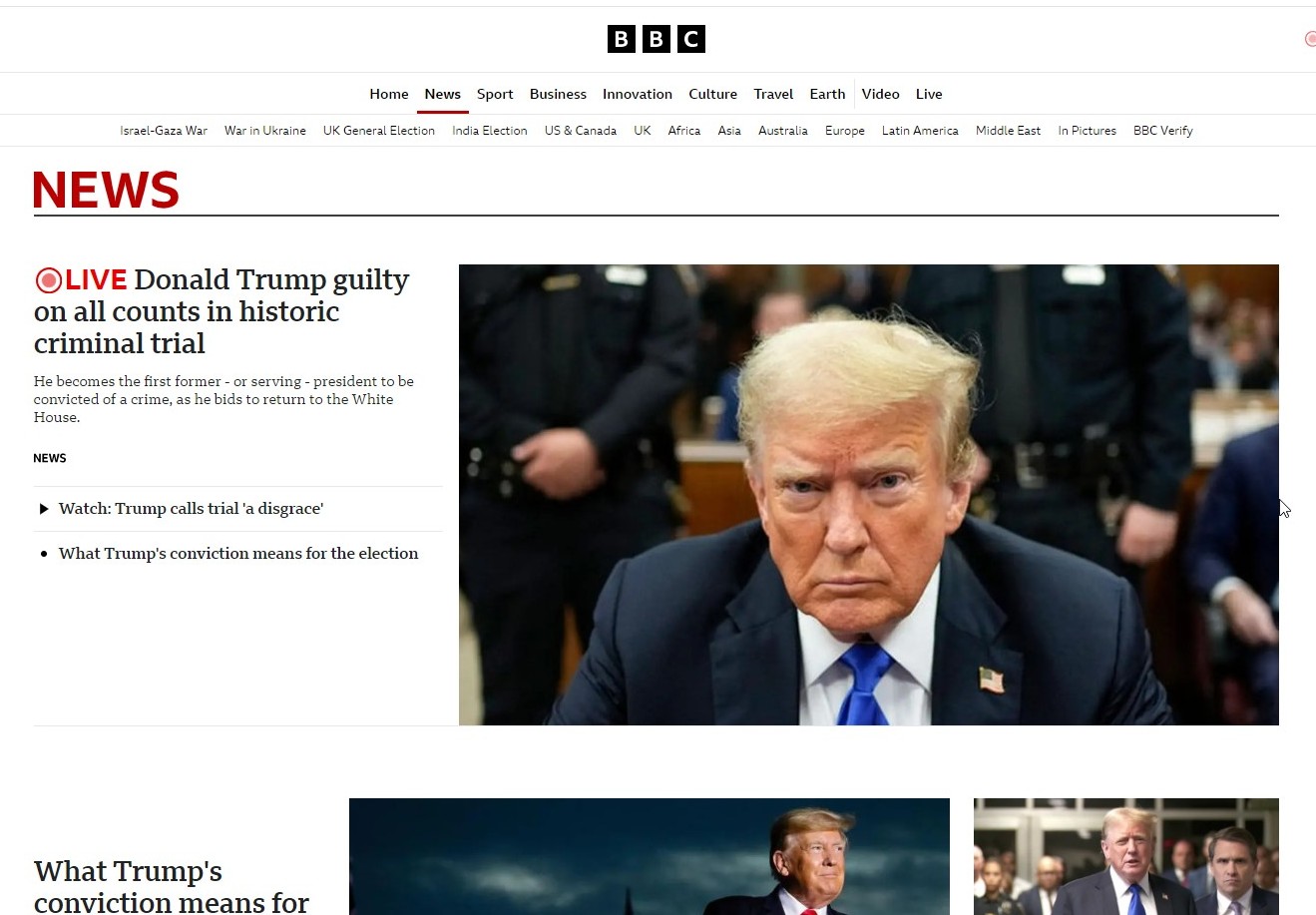Open the US & Canada region link
Viewport: 1316px width, 915px height.
tap(581, 131)
